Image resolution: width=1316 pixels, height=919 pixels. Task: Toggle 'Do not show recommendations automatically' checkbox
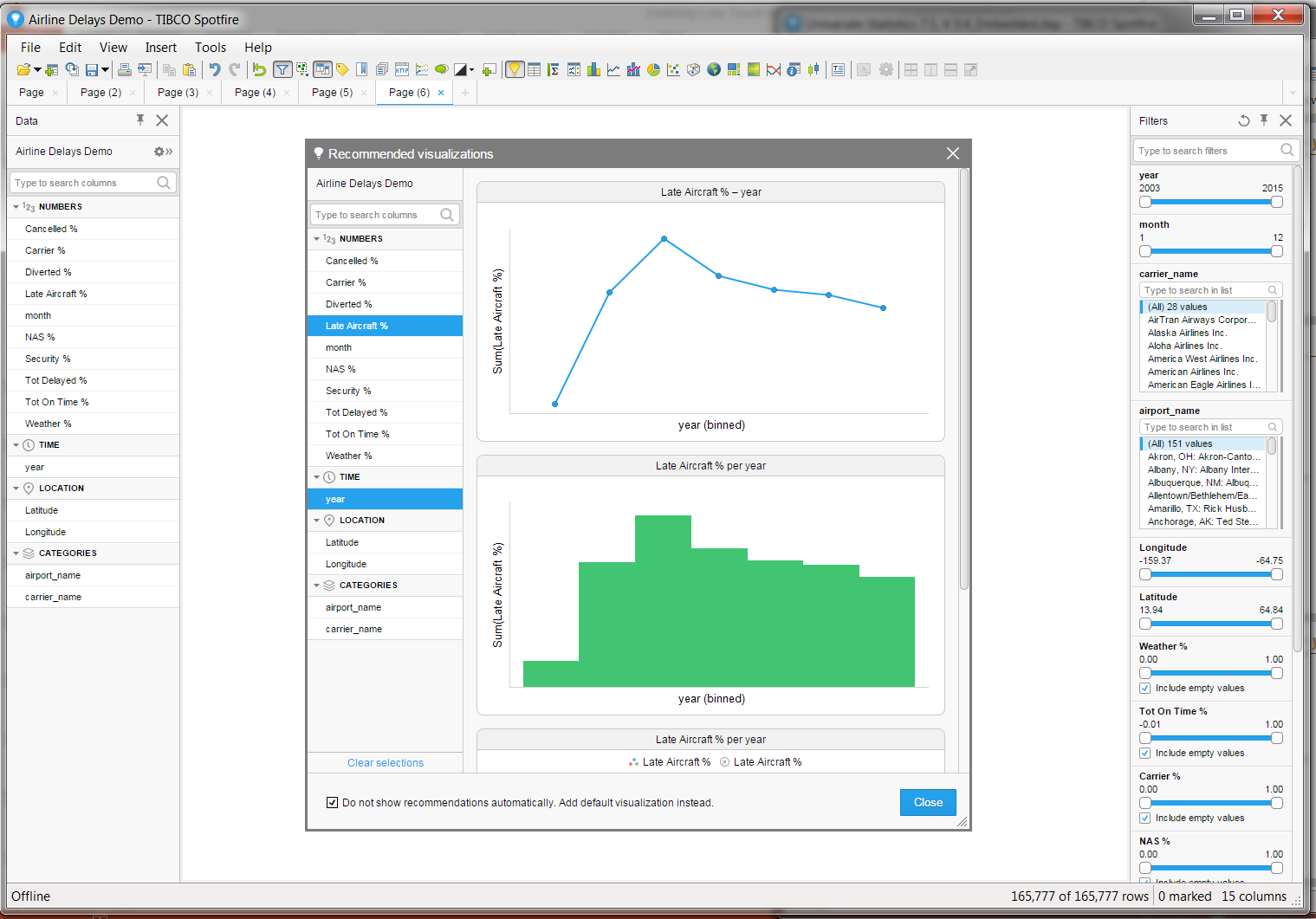pos(332,802)
